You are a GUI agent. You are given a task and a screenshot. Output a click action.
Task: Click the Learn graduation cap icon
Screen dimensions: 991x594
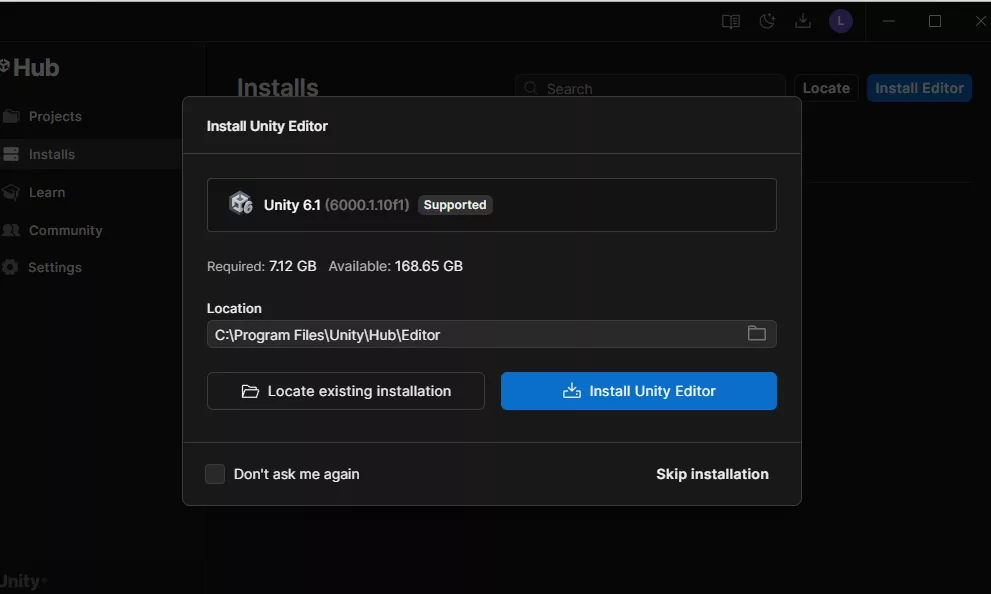(11, 192)
